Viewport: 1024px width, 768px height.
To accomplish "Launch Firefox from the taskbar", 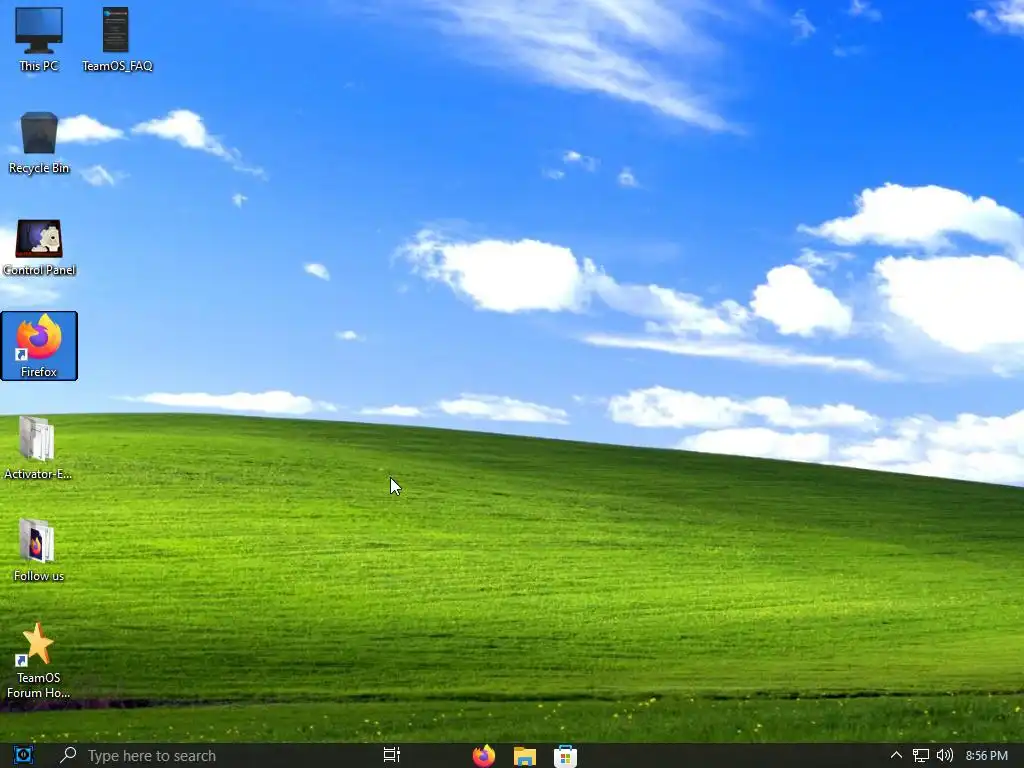I will pos(484,756).
